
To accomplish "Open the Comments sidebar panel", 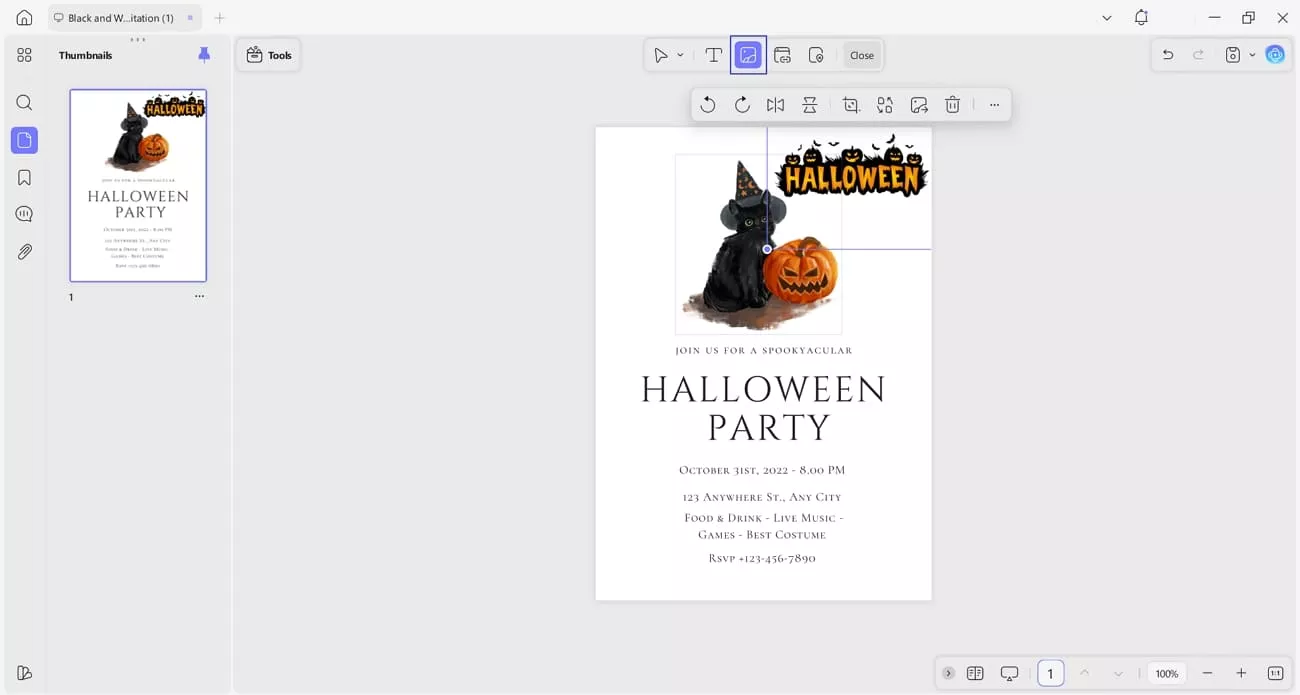I will tap(24, 213).
